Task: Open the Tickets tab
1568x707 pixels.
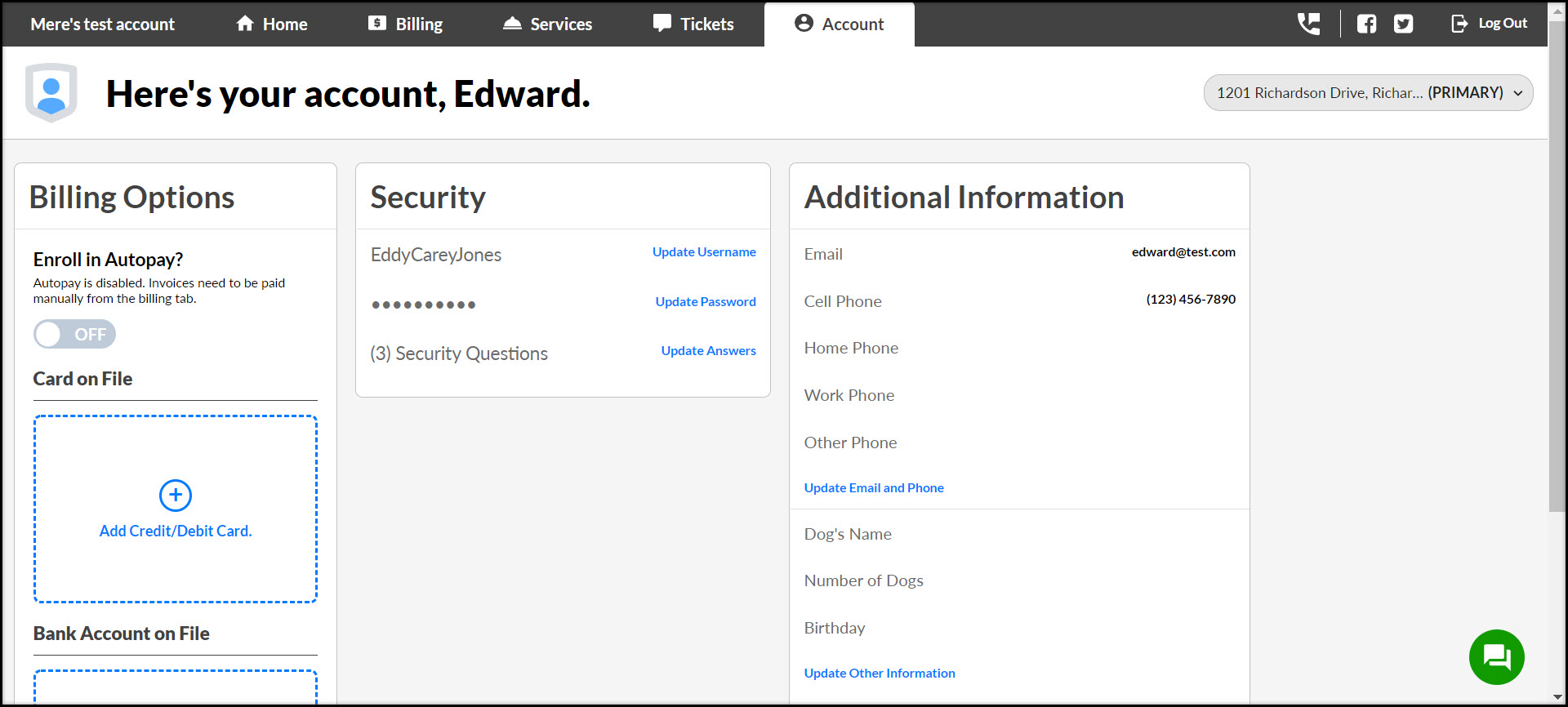Action: coord(693,24)
